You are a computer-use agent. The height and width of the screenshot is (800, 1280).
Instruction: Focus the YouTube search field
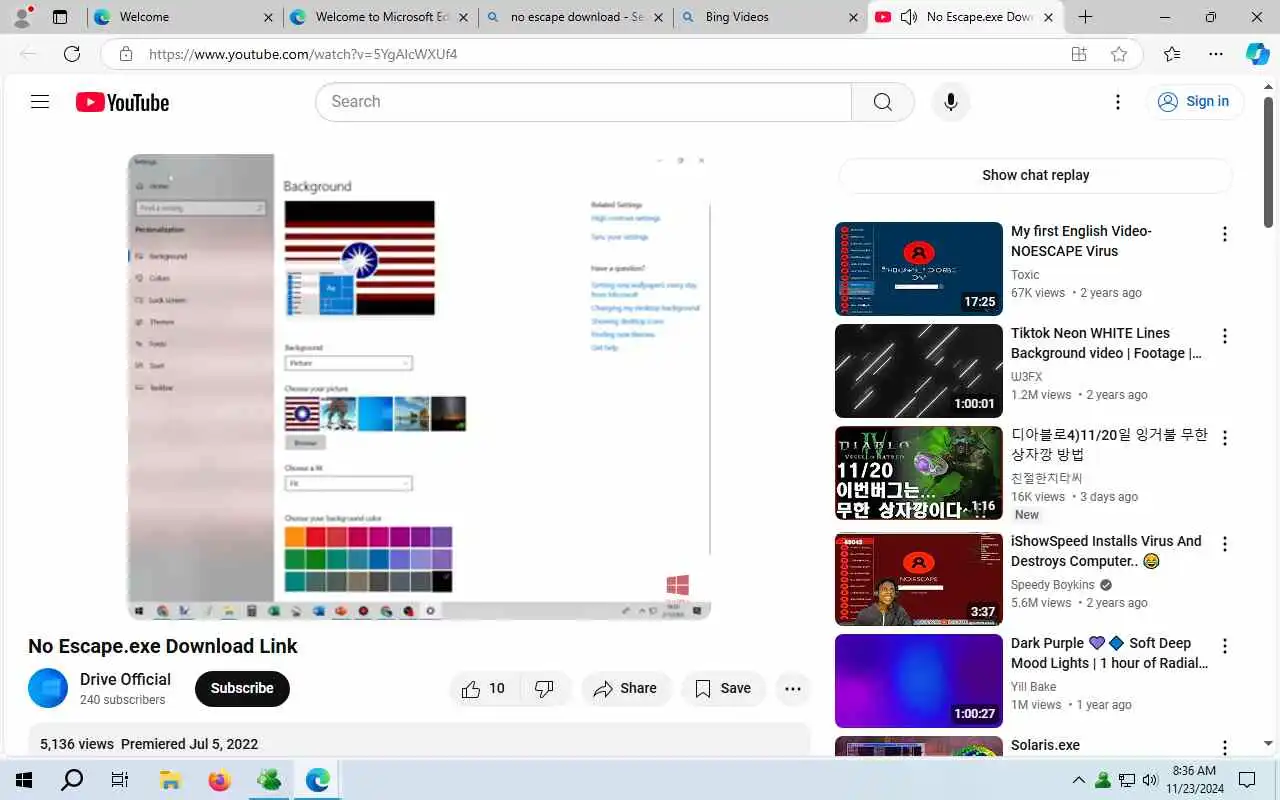583,102
